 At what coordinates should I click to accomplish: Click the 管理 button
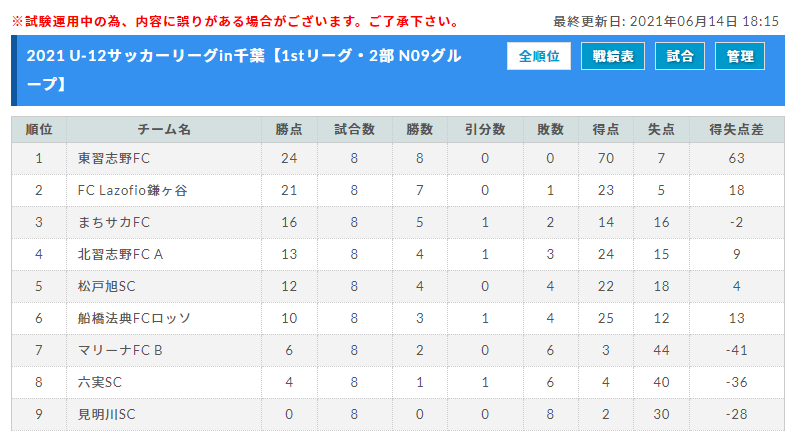pos(740,56)
